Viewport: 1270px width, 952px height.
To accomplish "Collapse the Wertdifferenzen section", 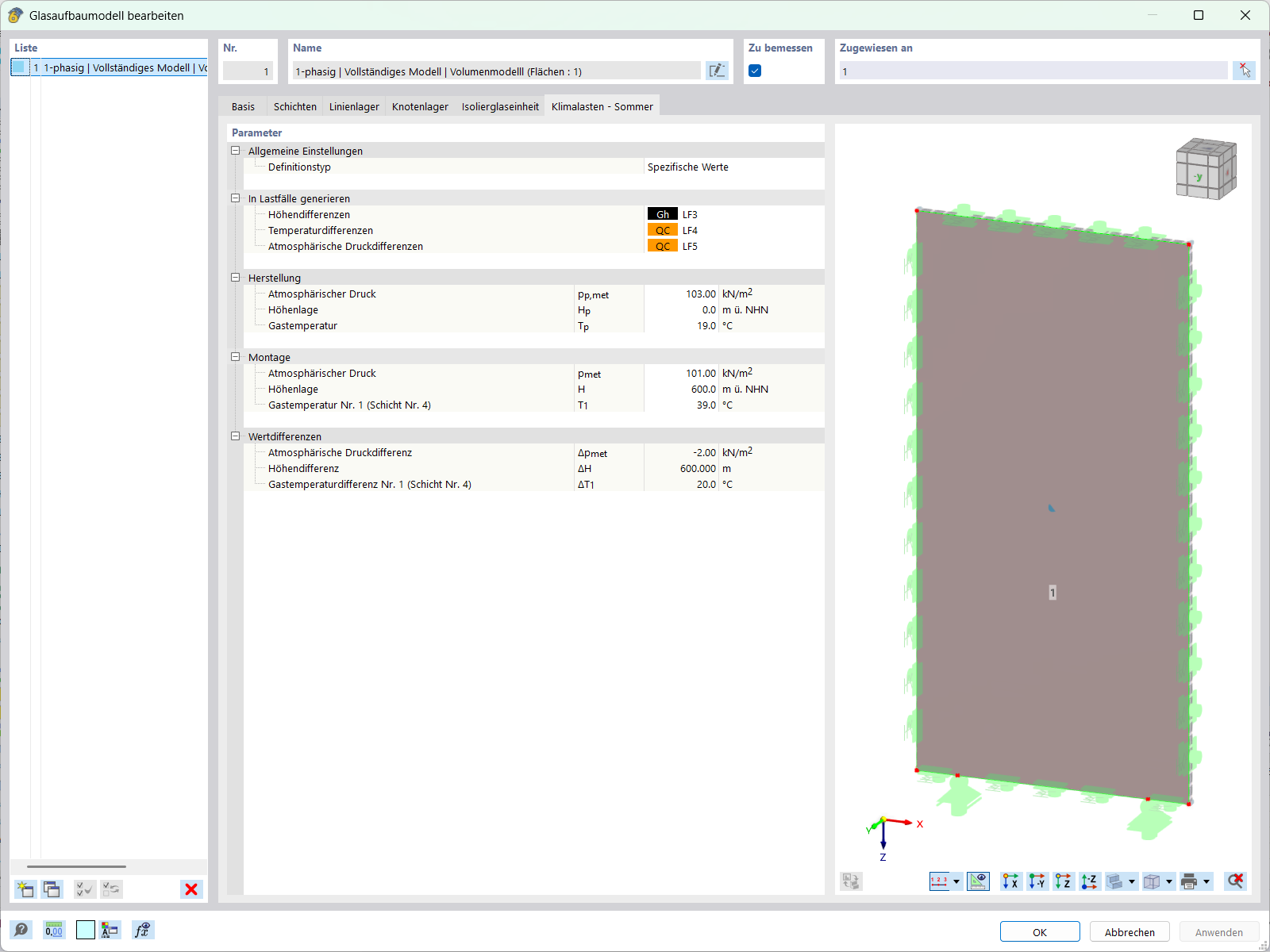I will (235, 436).
